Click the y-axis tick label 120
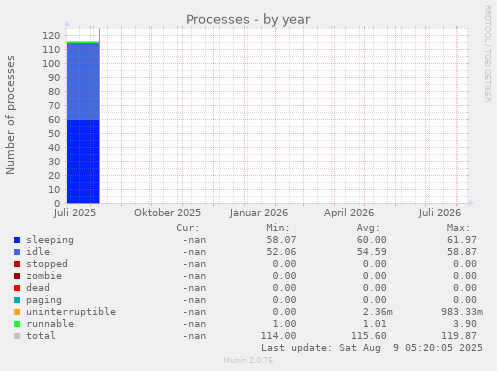Viewport: 497px width, 371px height. tap(51, 36)
